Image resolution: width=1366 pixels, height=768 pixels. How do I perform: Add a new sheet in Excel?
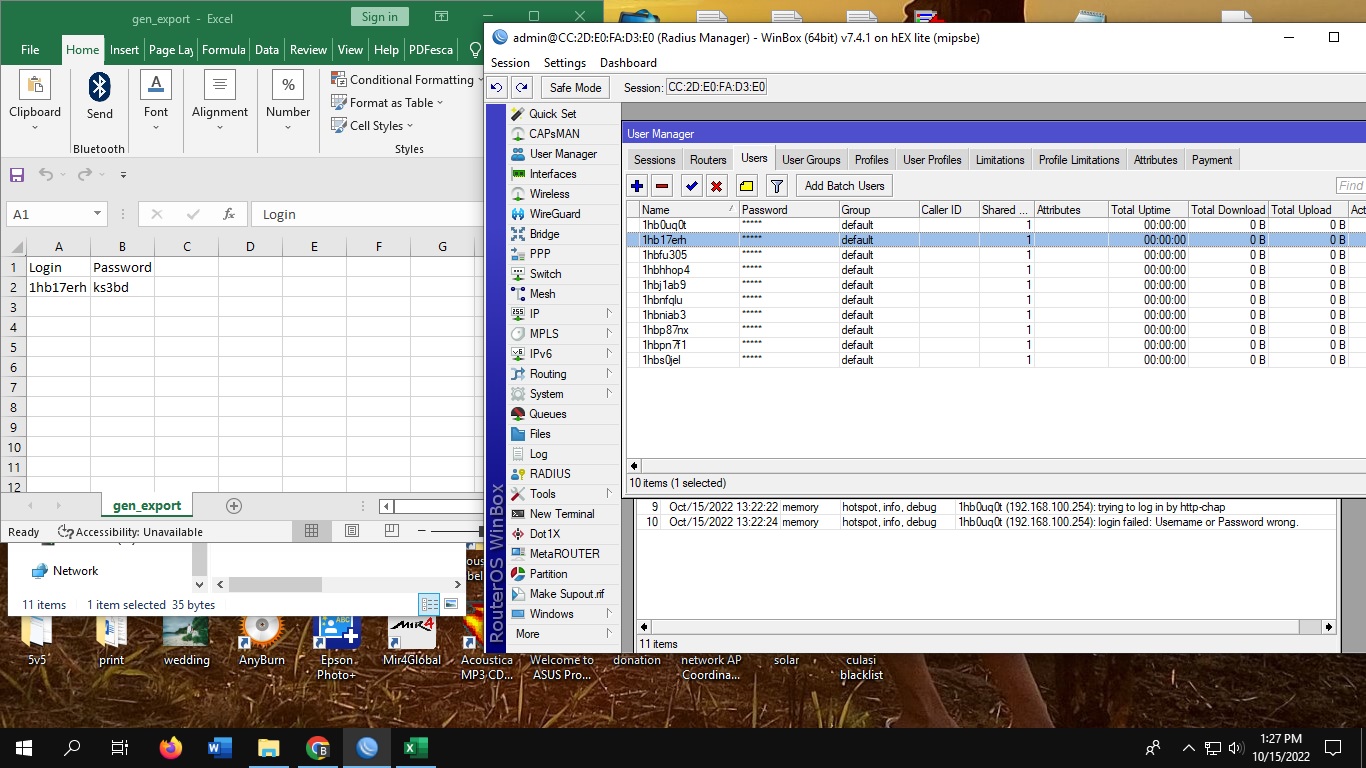coord(234,506)
